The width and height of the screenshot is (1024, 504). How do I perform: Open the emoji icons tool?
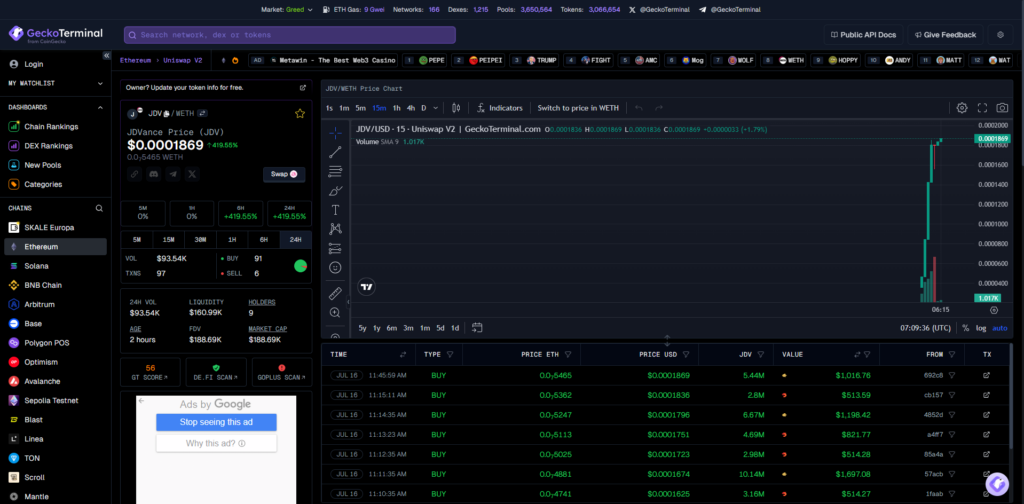click(x=335, y=268)
